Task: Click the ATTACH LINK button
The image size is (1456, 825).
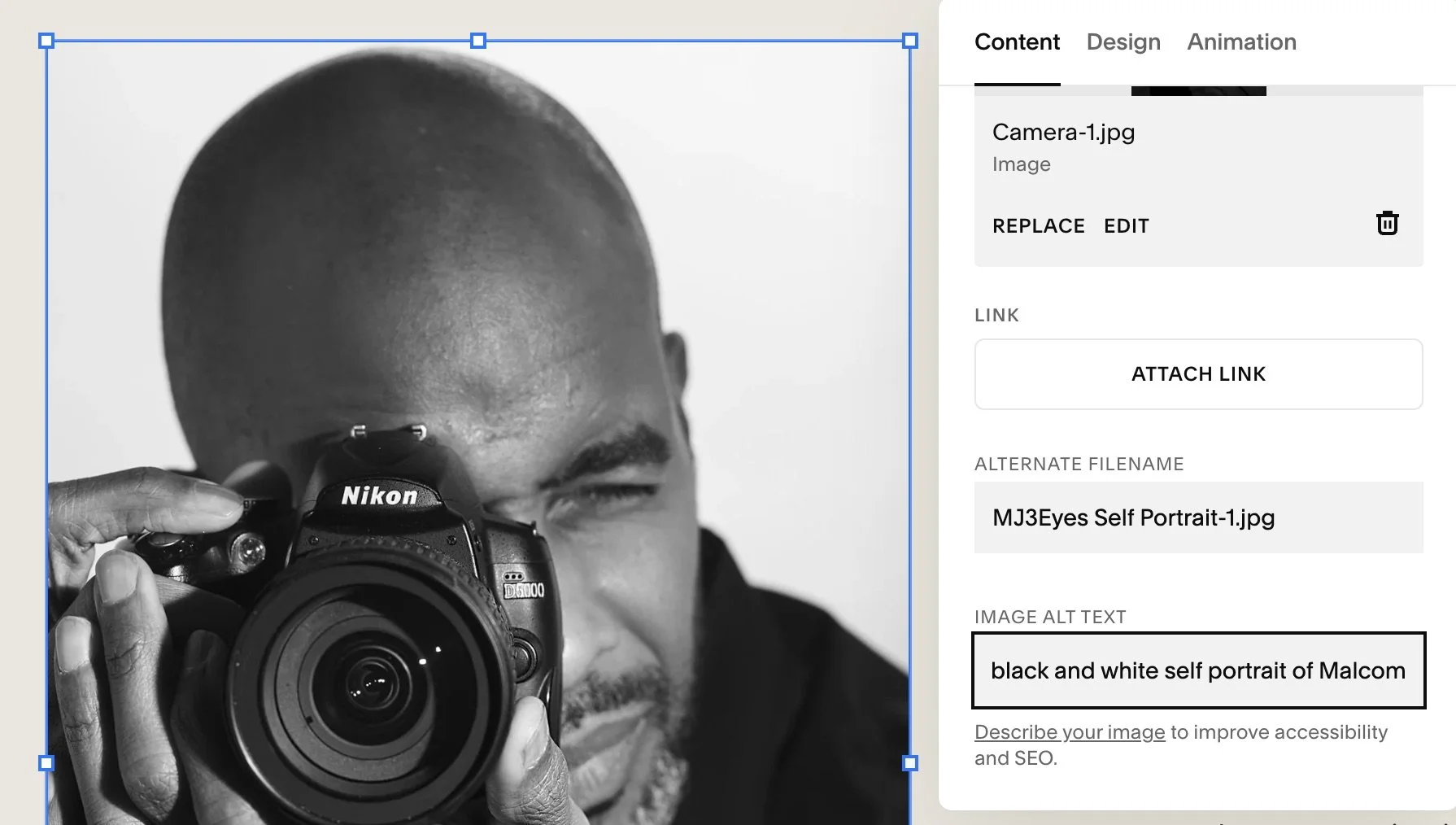Action: point(1198,374)
